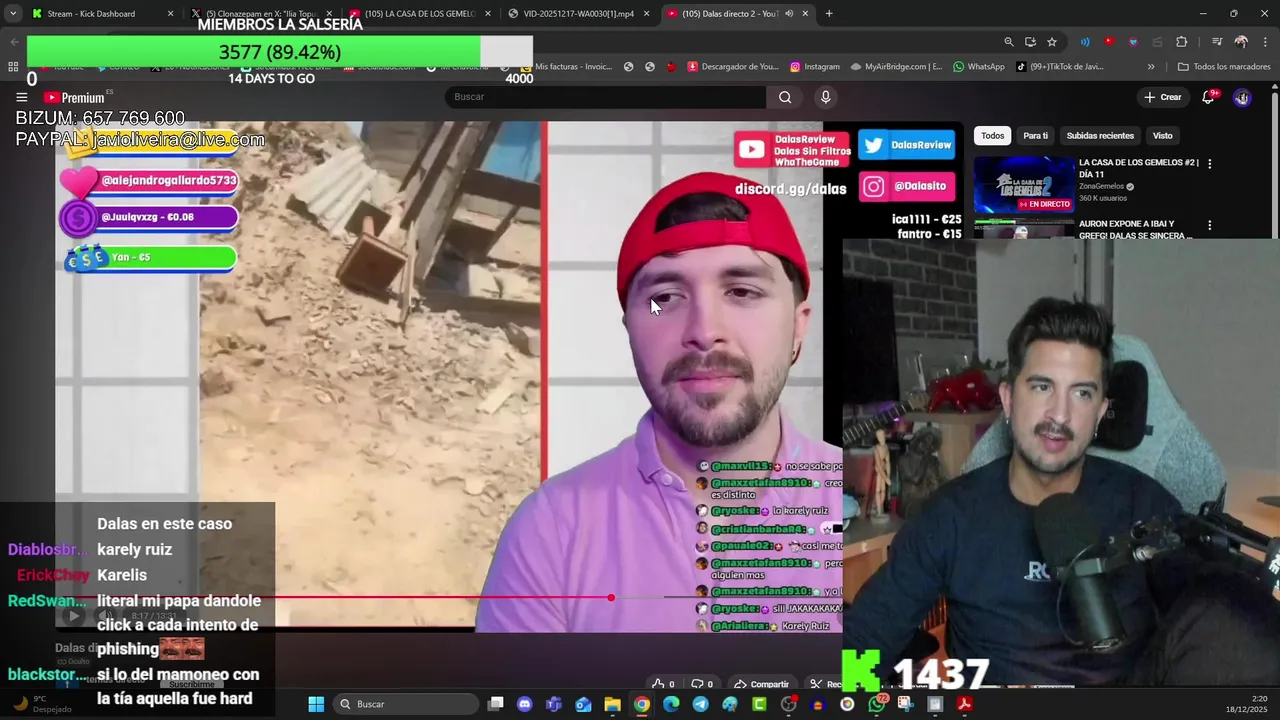Image resolution: width=1280 pixels, height=720 pixels.
Task: Mute tab via speaker icon on Dalas tab
Action: coord(789,14)
